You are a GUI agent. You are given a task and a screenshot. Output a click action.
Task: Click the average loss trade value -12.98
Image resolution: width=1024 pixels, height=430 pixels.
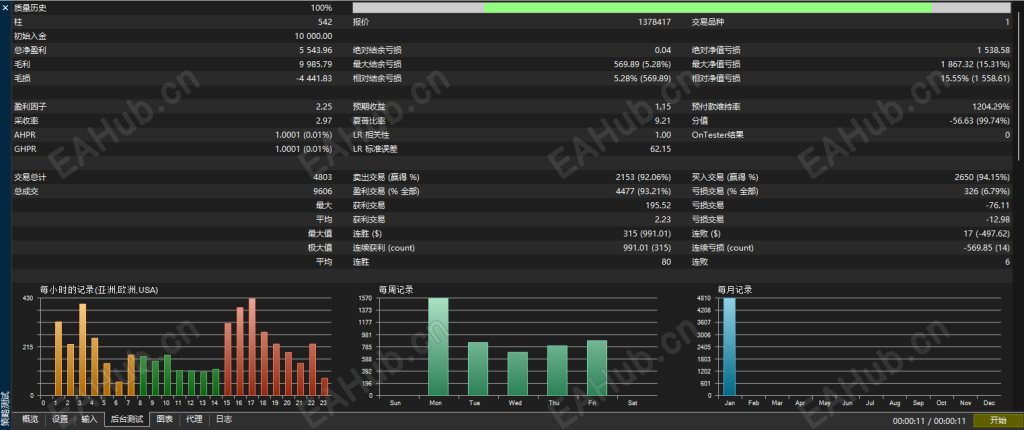coord(999,220)
